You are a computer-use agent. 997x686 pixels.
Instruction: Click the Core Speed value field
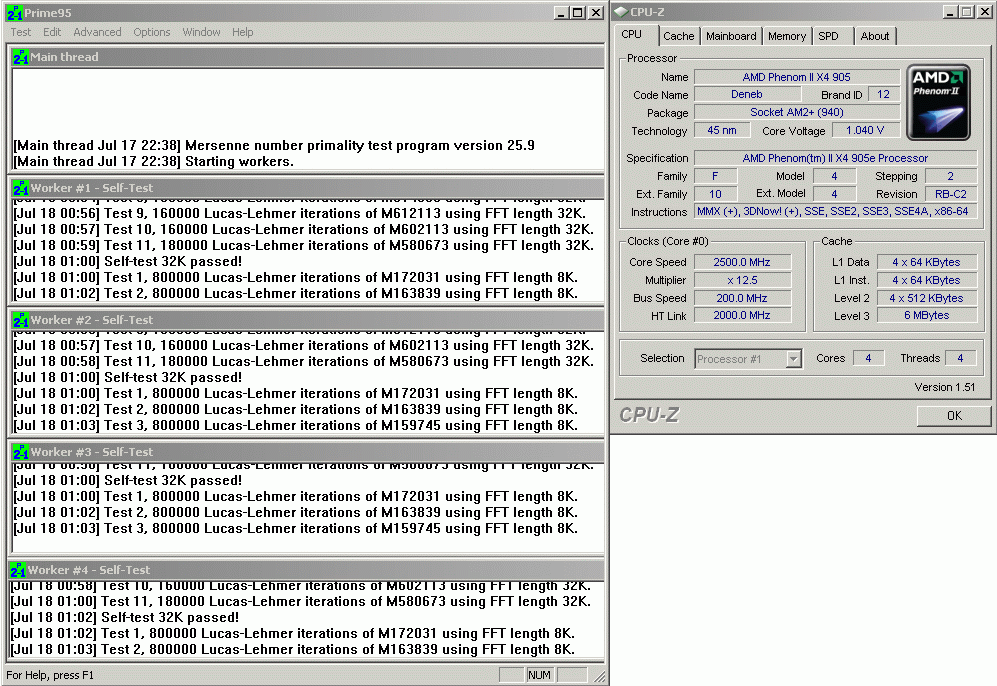pos(742,262)
